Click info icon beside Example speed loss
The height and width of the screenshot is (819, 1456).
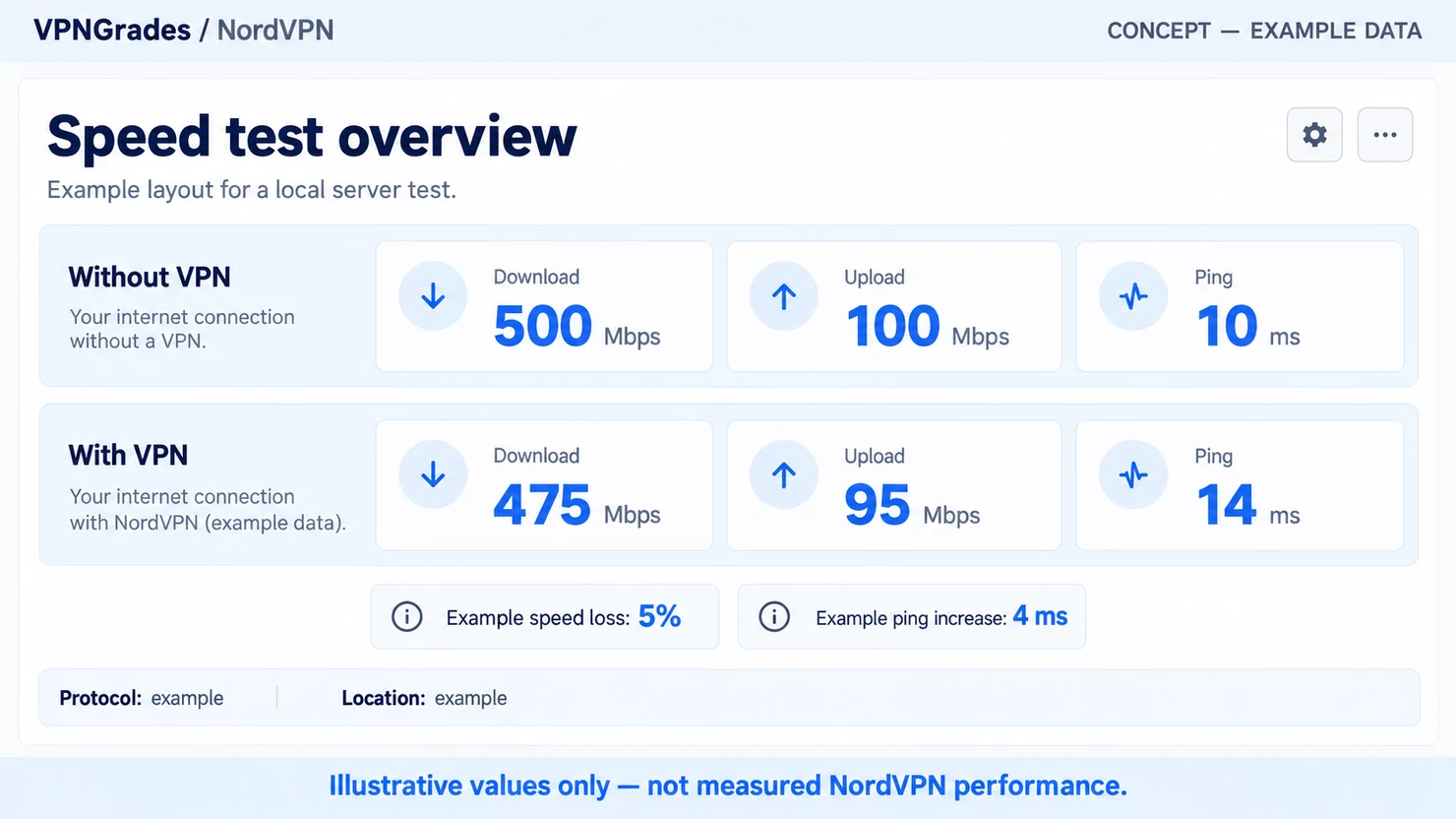tap(407, 617)
